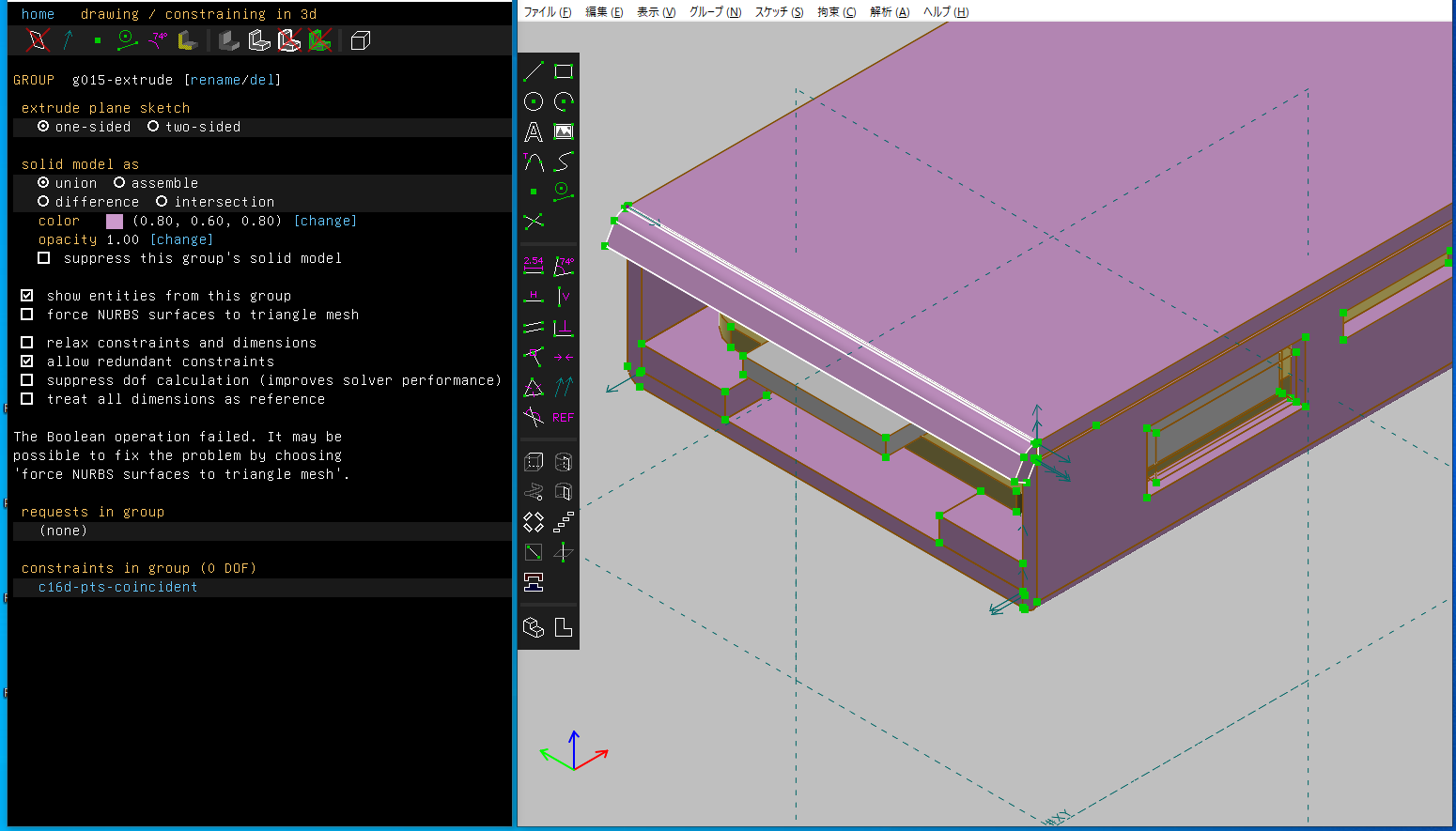Open the ファイル (F) menu

click(547, 12)
